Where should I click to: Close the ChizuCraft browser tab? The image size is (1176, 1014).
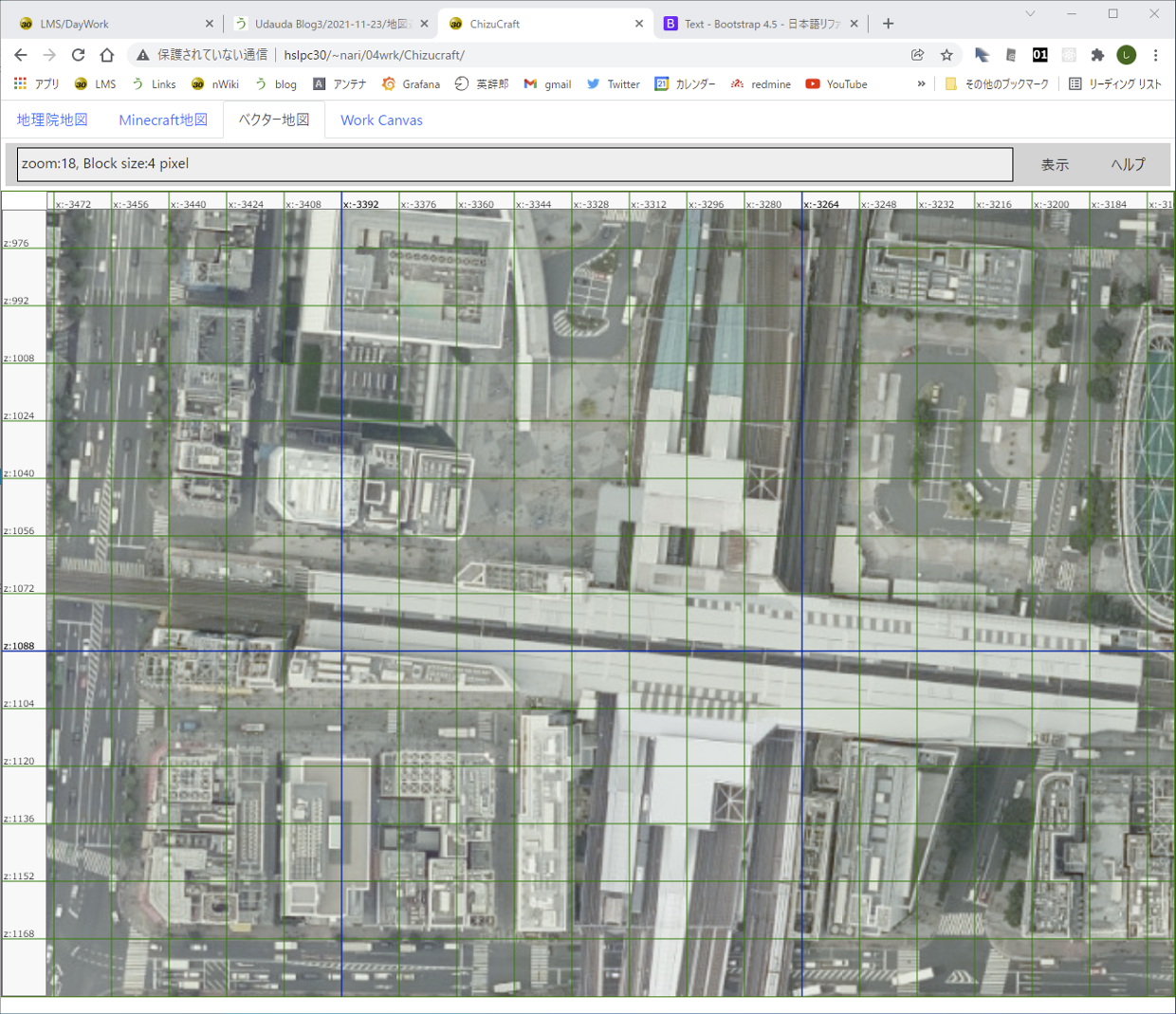point(639,24)
